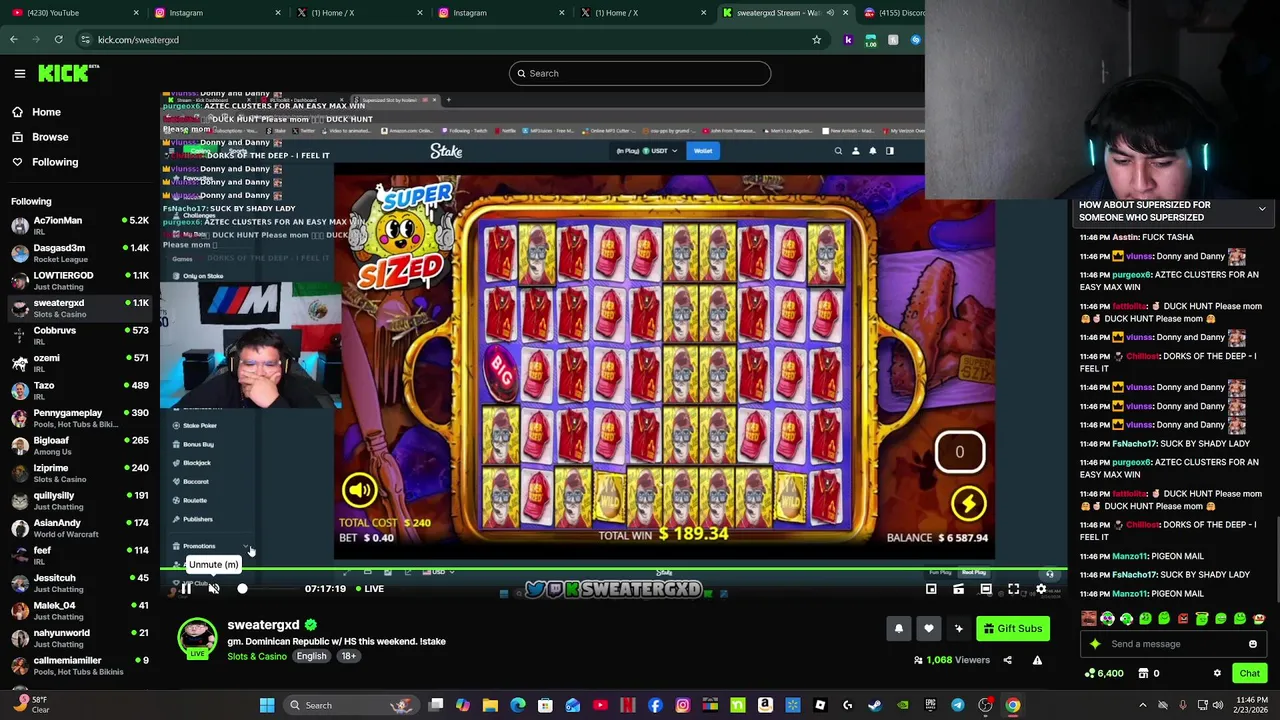
Task: Pause the stream video
Action: coord(186,589)
